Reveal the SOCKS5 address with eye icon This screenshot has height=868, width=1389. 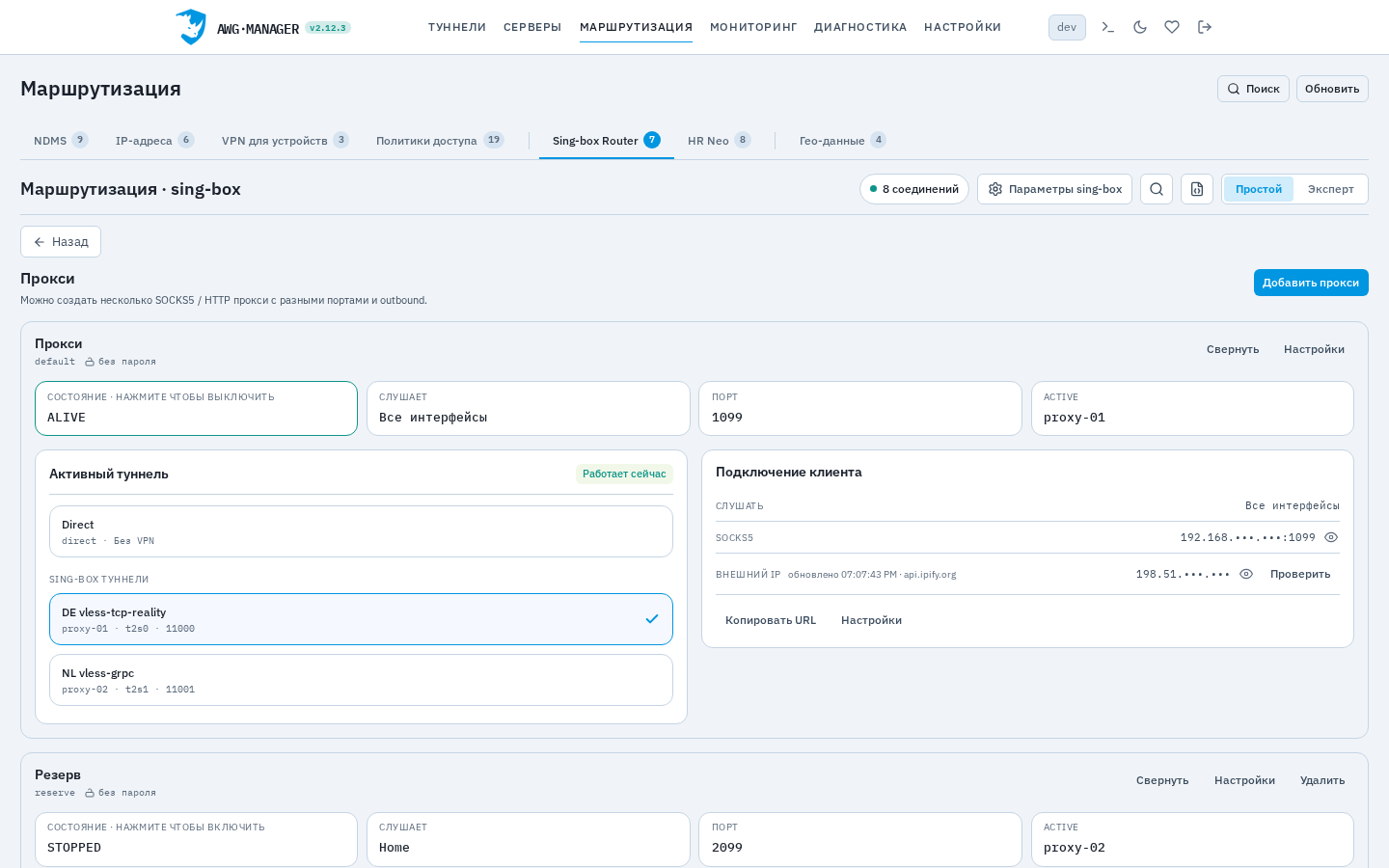coord(1331,537)
